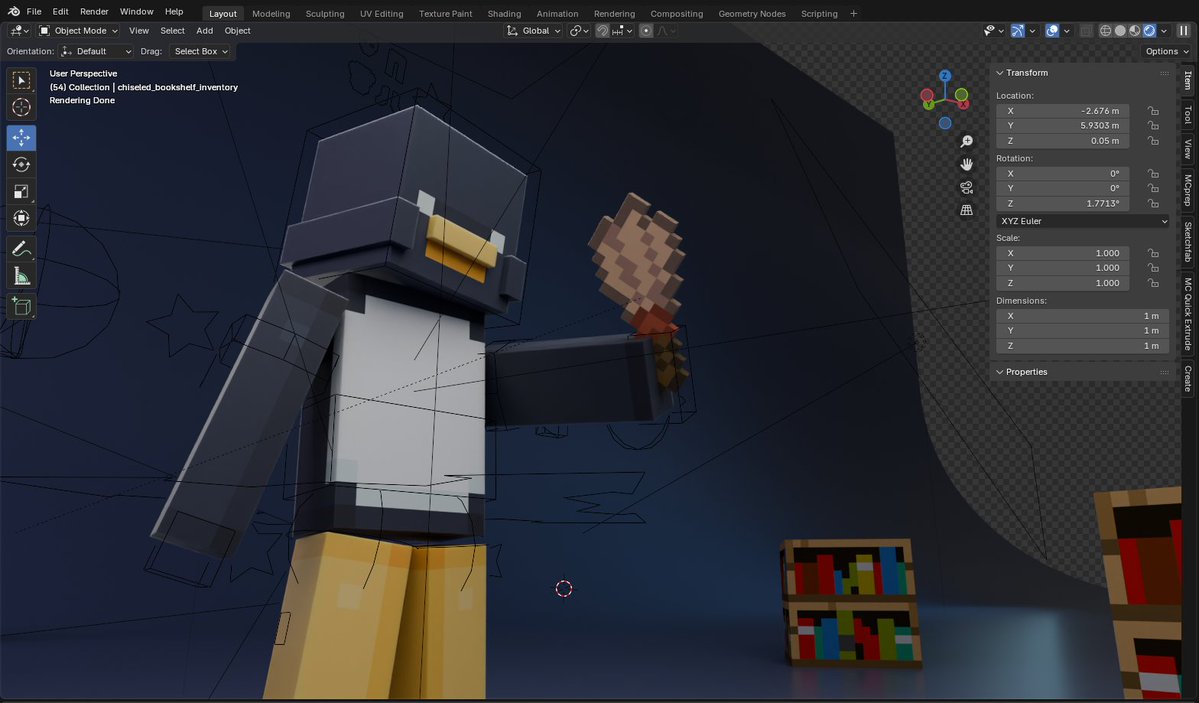The width and height of the screenshot is (1199, 703).
Task: Open the Orientation Default dropdown
Action: coord(96,51)
